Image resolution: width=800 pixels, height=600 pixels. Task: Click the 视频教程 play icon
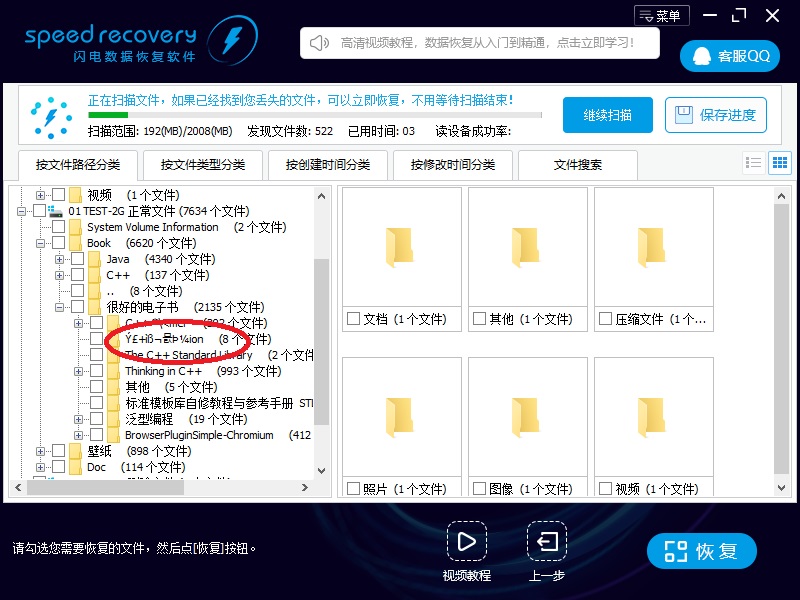[x=466, y=542]
